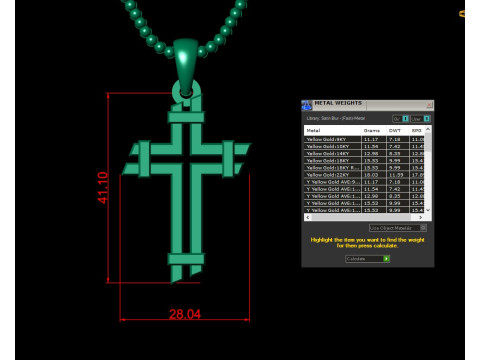The height and width of the screenshot is (360, 480).
Task: Close the Metal Weights dialog
Action: coord(429,105)
